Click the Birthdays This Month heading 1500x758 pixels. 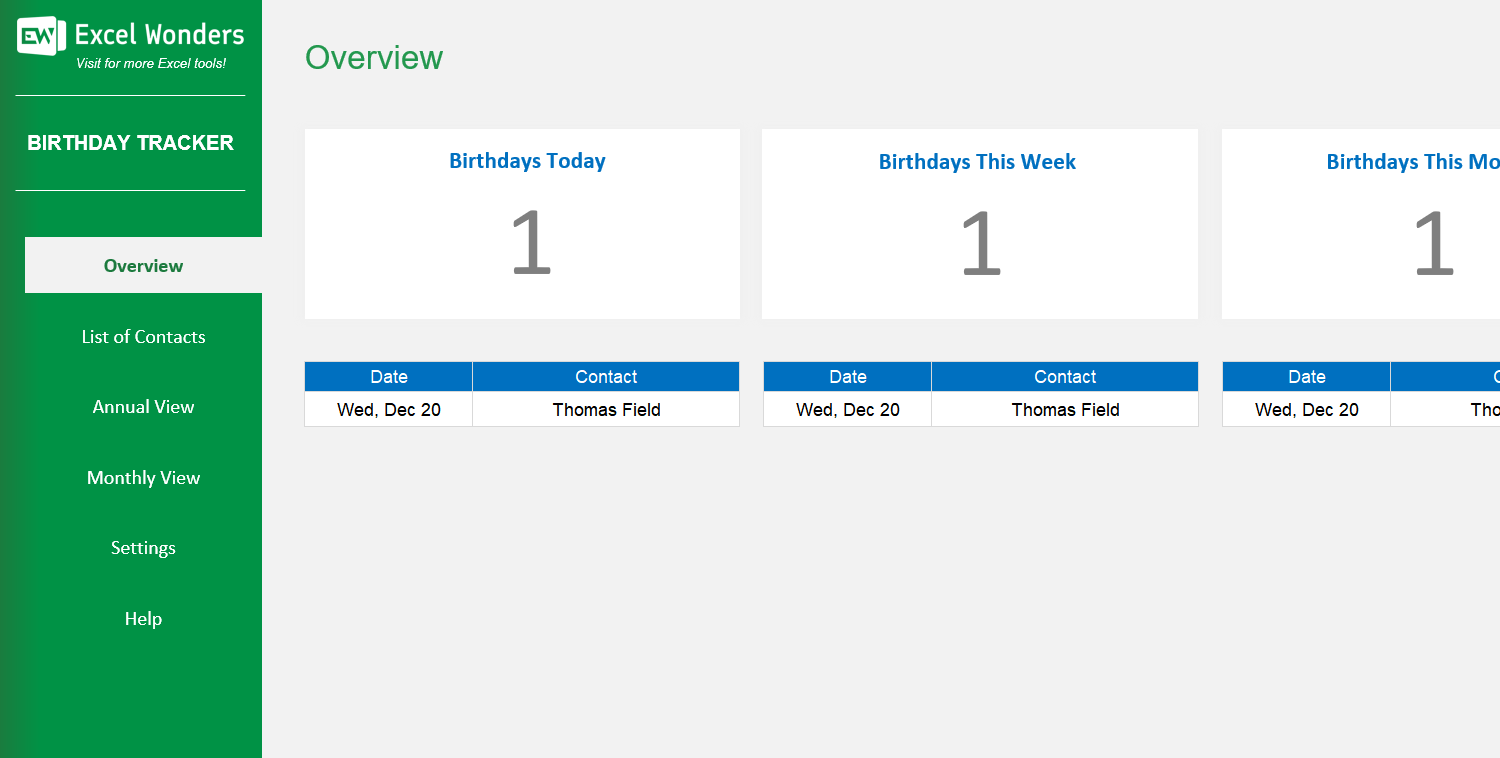1412,161
